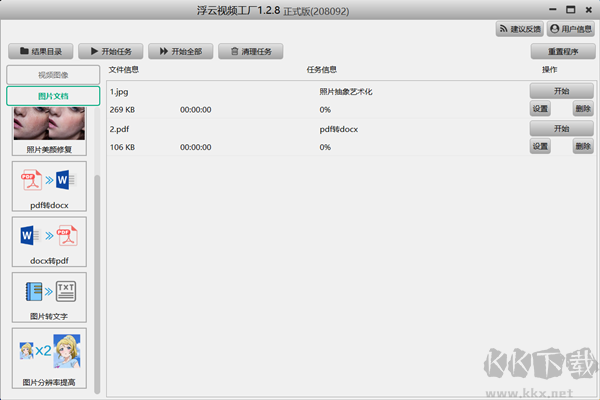Start the 2.pdf task with 开始
The height and width of the screenshot is (400, 600).
coord(562,129)
